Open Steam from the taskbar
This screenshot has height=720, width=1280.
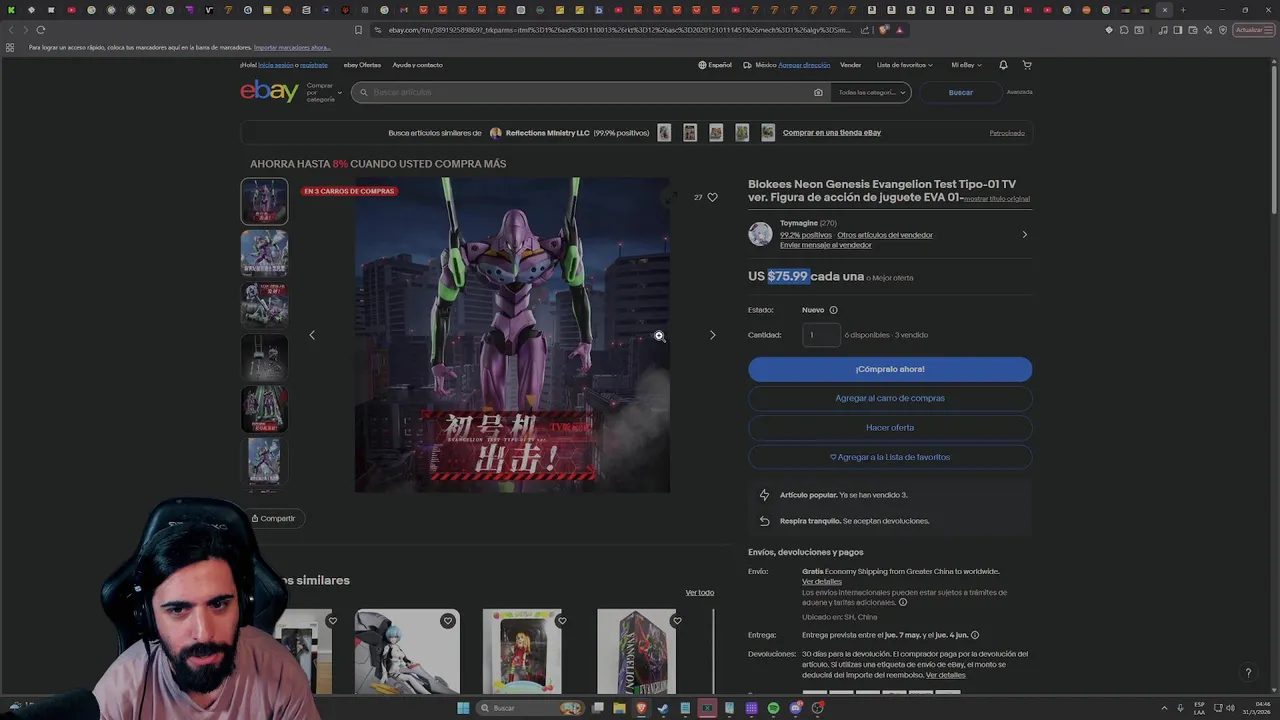point(662,708)
